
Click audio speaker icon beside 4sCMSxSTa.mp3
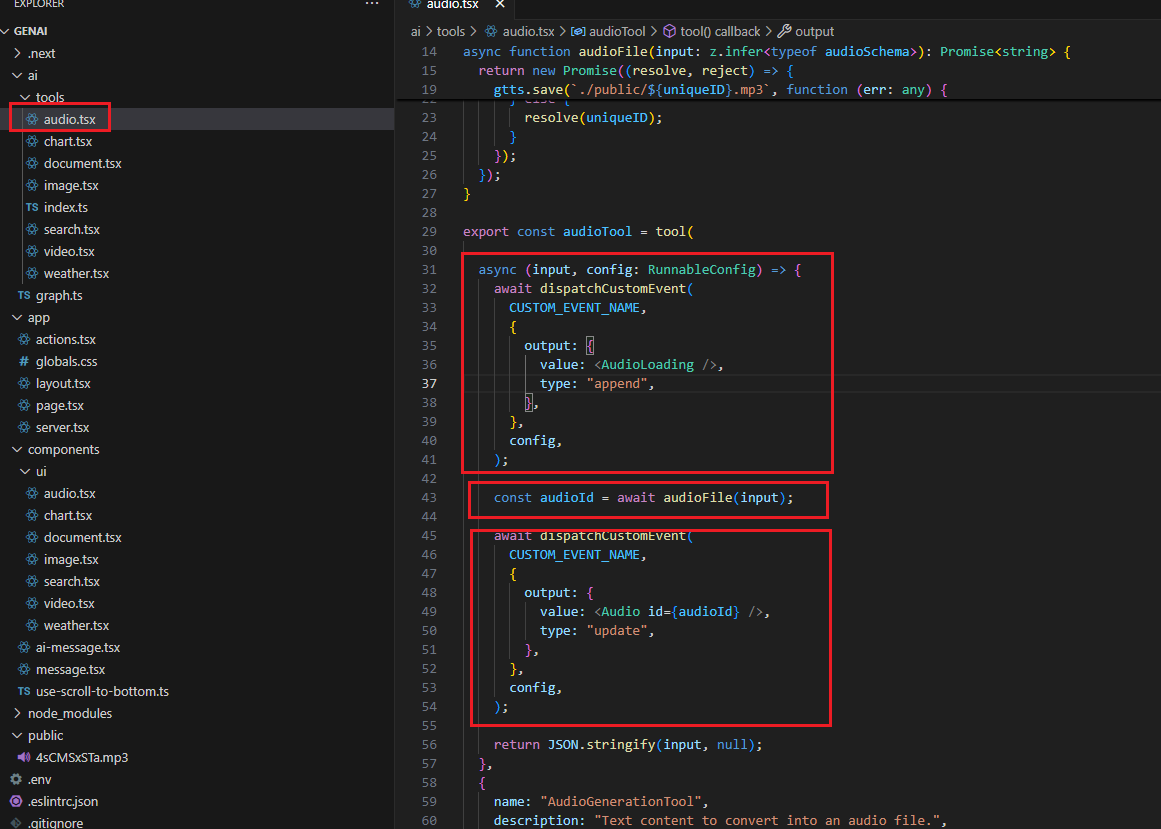pyautogui.click(x=24, y=757)
